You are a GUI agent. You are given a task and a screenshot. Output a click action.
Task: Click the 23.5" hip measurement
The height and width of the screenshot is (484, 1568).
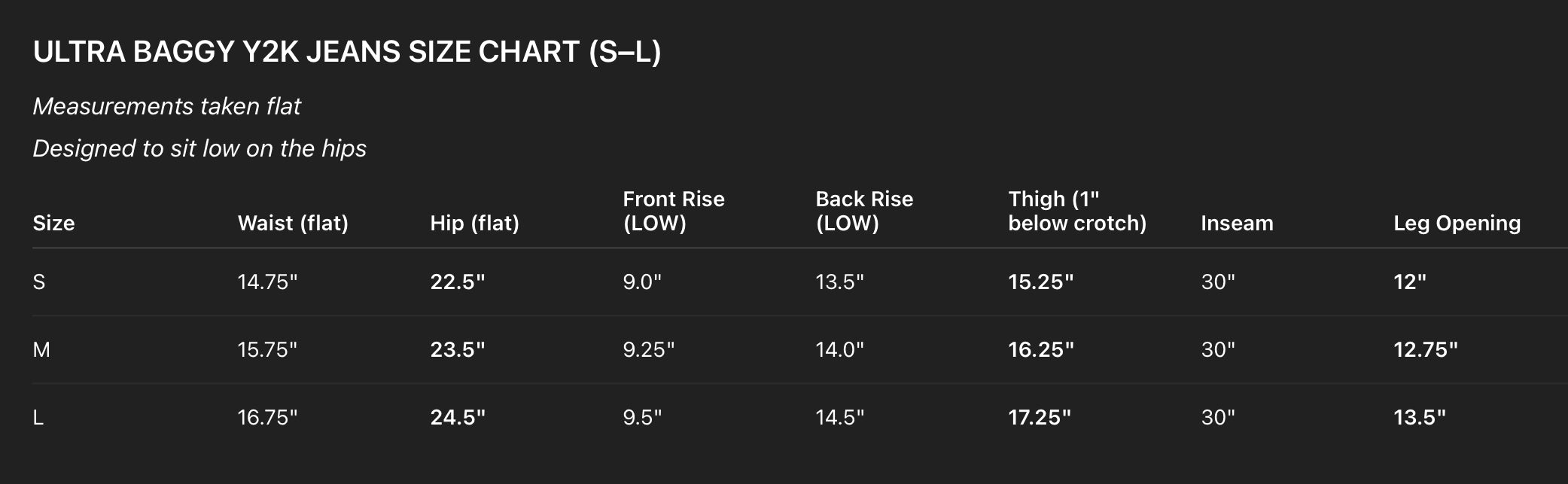[457, 350]
